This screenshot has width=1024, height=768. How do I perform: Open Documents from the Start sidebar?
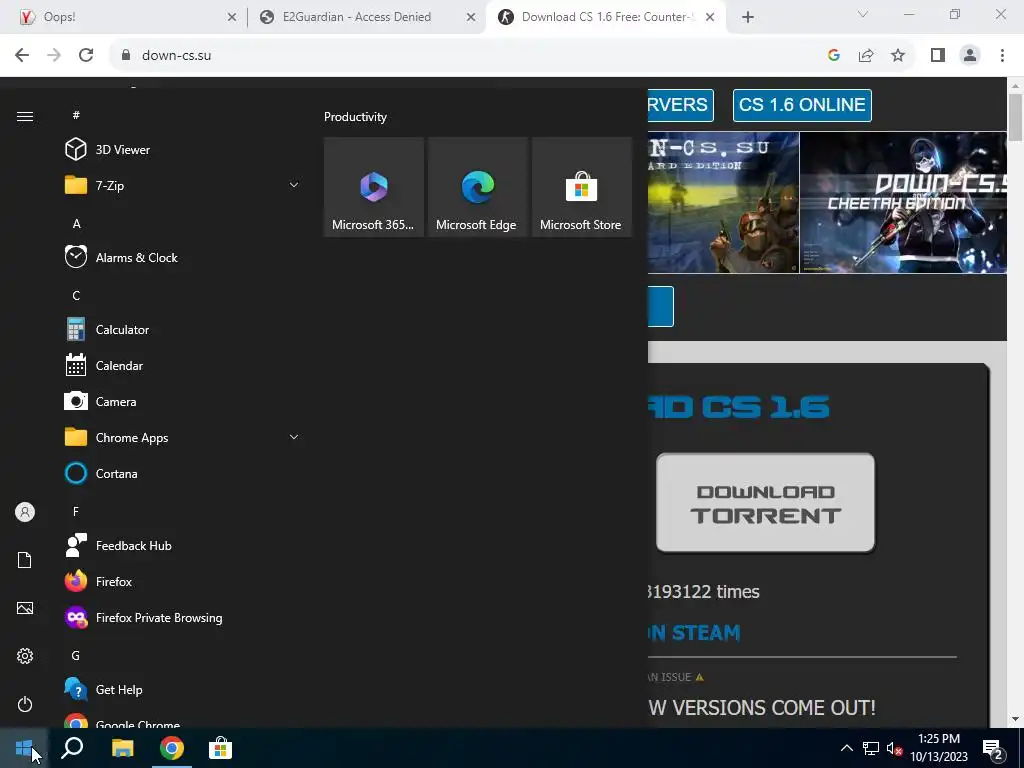25,560
